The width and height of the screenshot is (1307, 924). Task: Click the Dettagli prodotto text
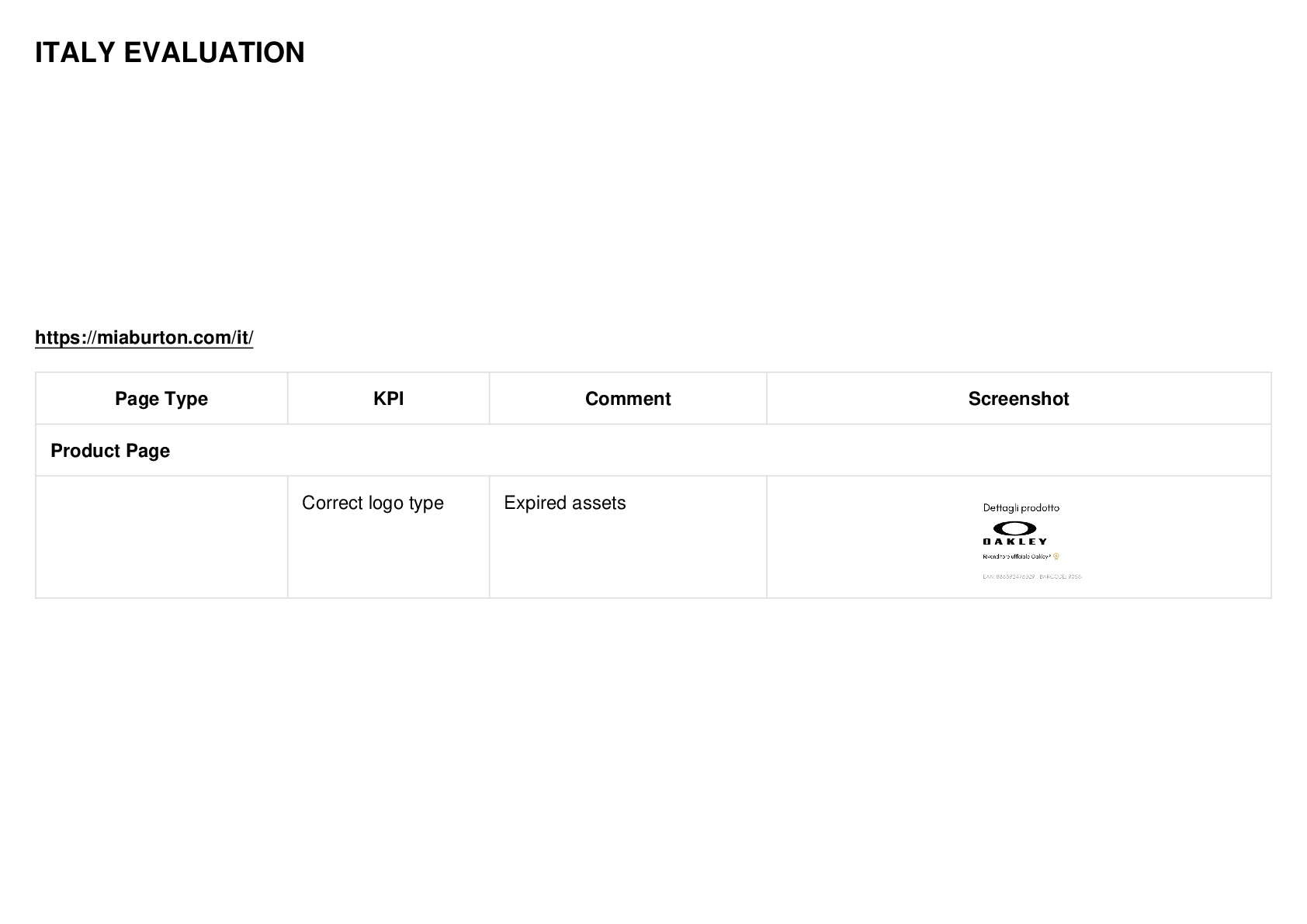1021,508
